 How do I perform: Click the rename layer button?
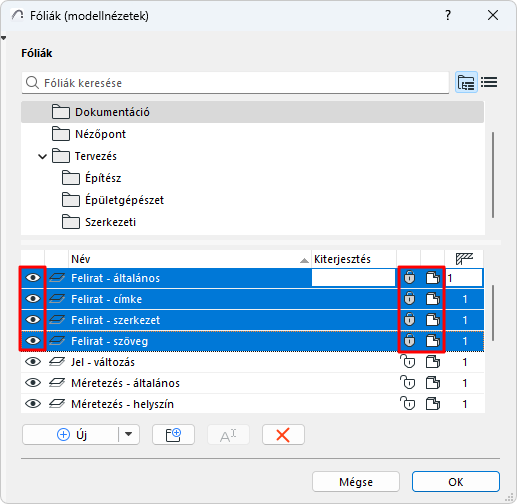(228, 434)
